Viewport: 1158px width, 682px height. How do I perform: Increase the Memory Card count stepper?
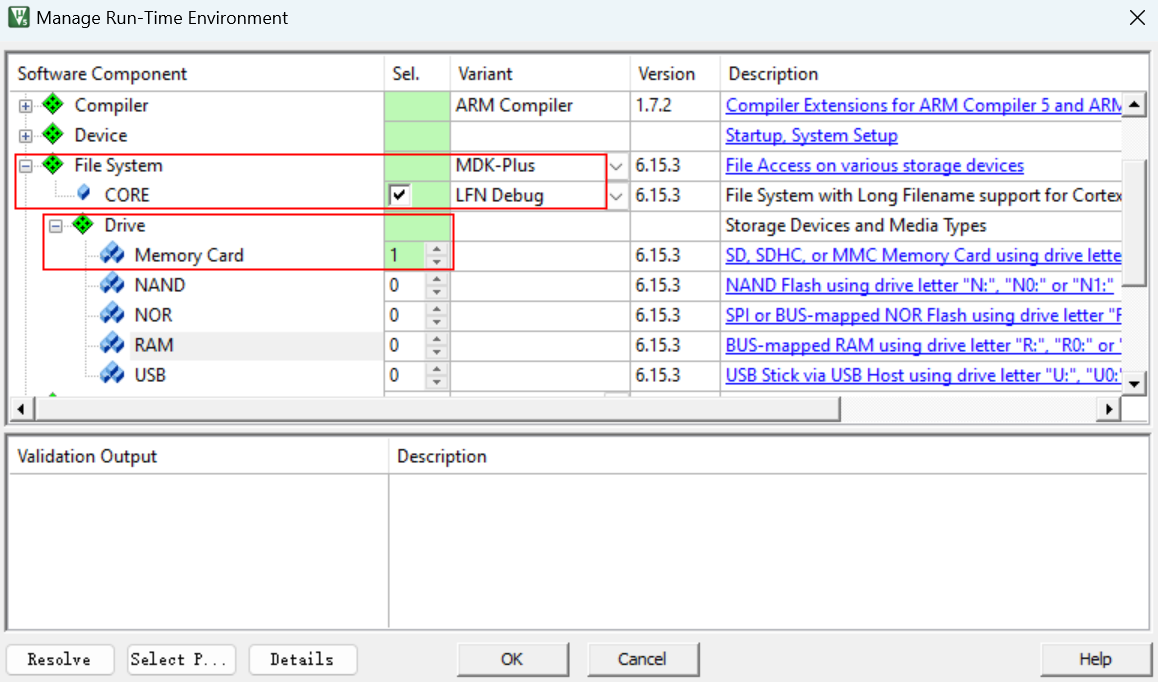435,249
